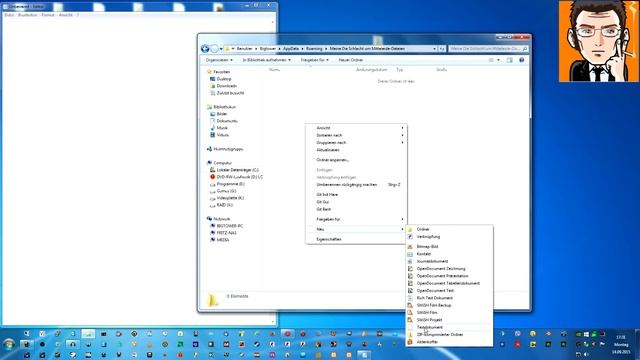
Task: Open the Explorer help question-mark icon
Action: pos(521,60)
